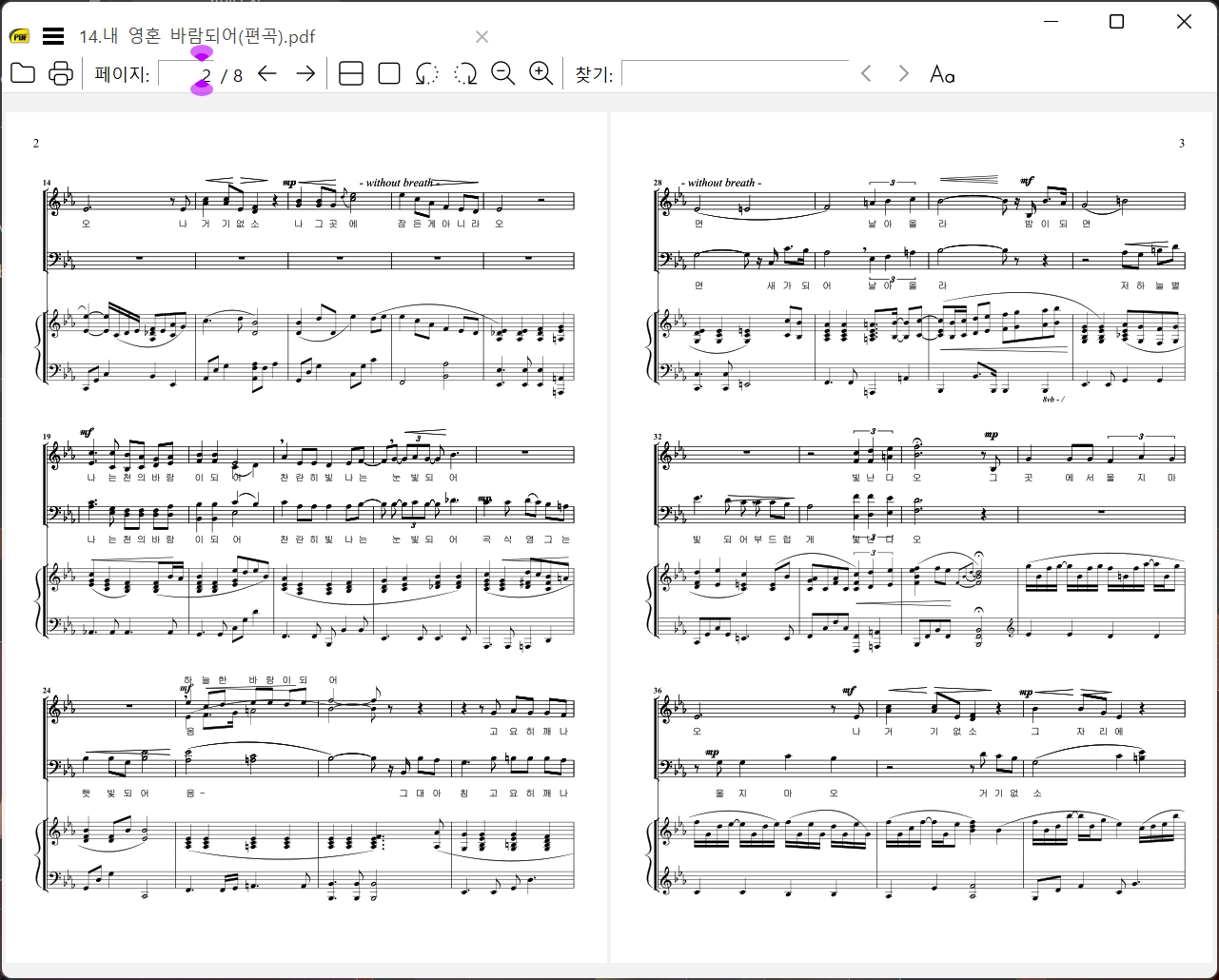Click the sheet music page numbered 3
The height and width of the screenshot is (980, 1219).
point(914,538)
